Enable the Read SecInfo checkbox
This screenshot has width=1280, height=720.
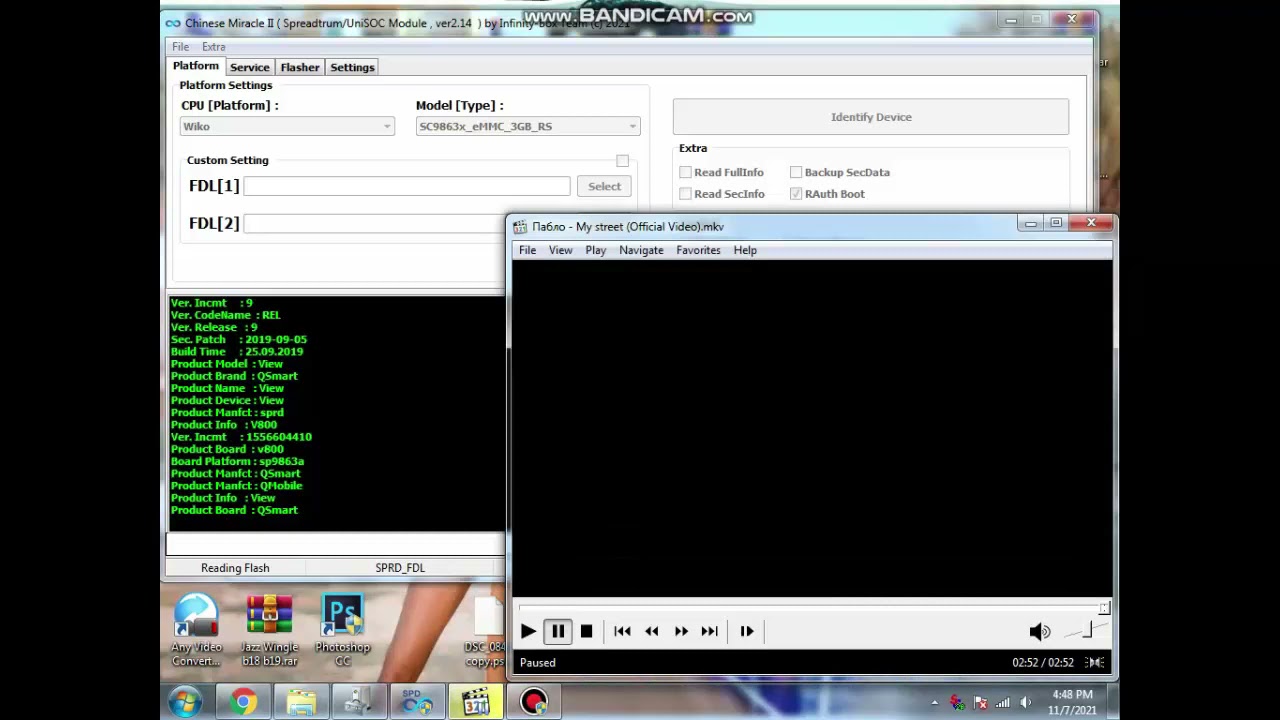(x=685, y=194)
